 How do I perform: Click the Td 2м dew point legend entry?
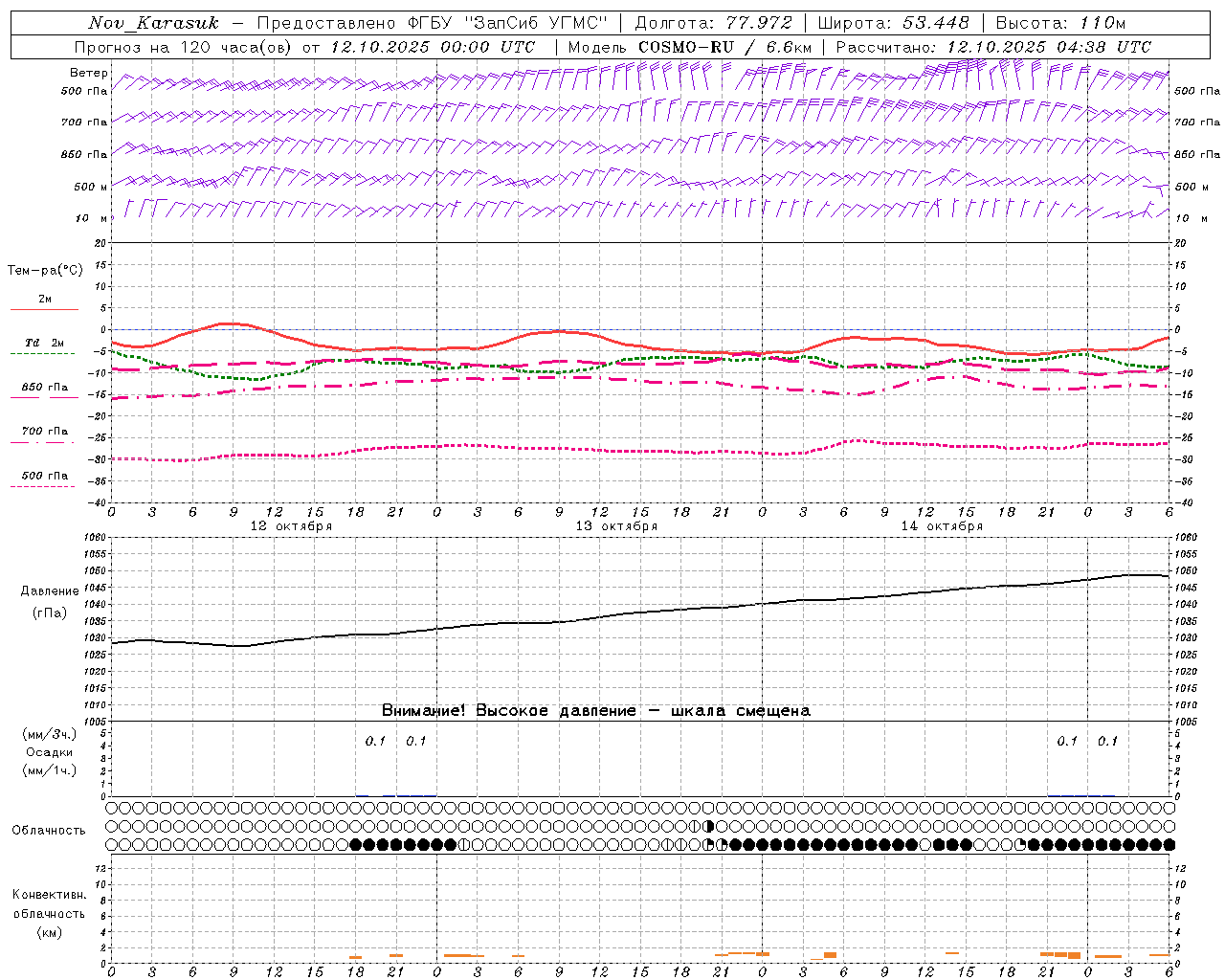point(44,343)
